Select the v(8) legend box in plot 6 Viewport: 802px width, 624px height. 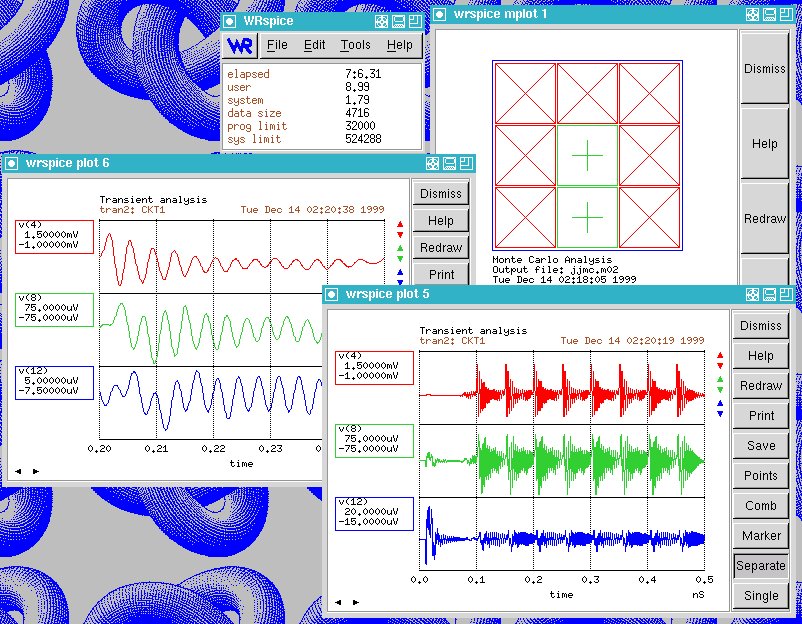pyautogui.click(x=54, y=310)
